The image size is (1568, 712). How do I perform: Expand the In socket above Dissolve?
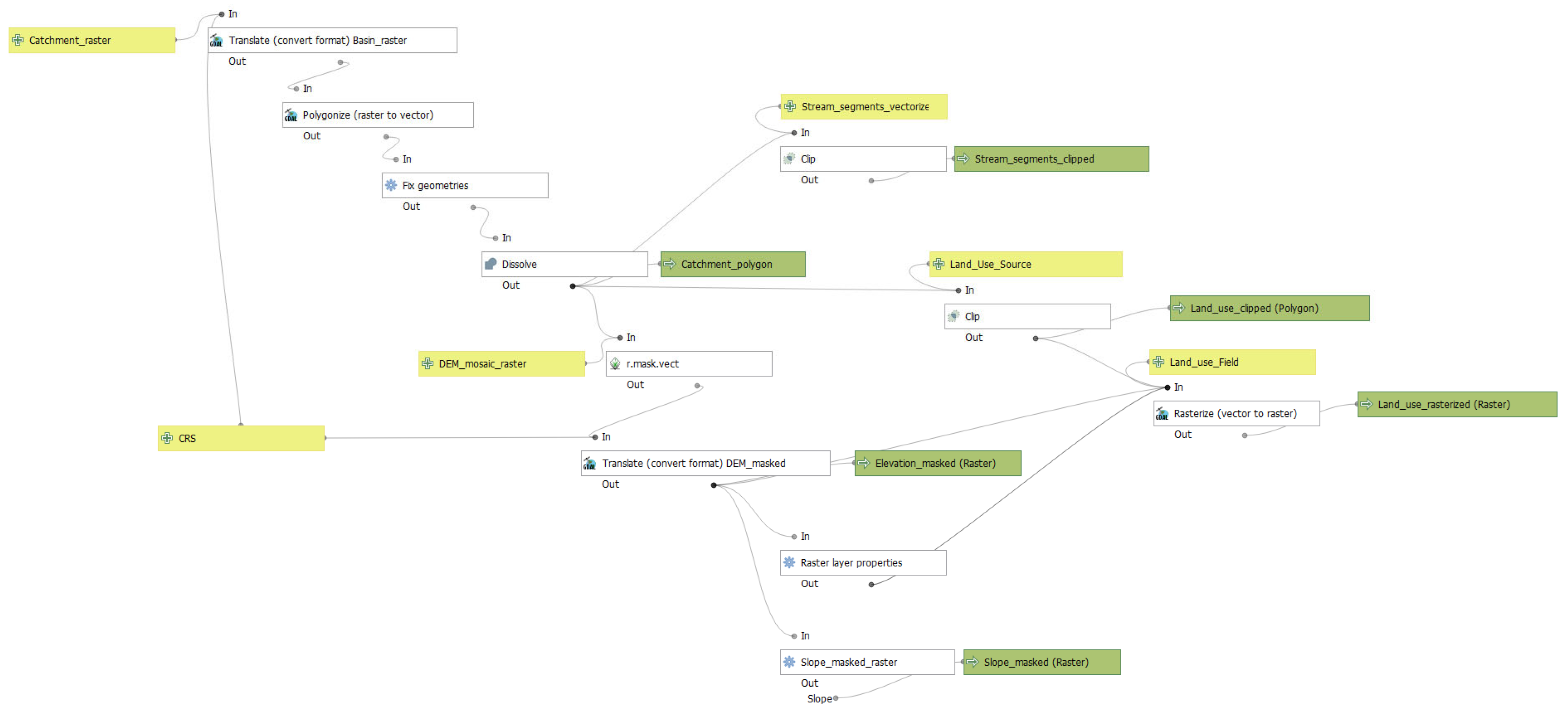pyautogui.click(x=495, y=238)
